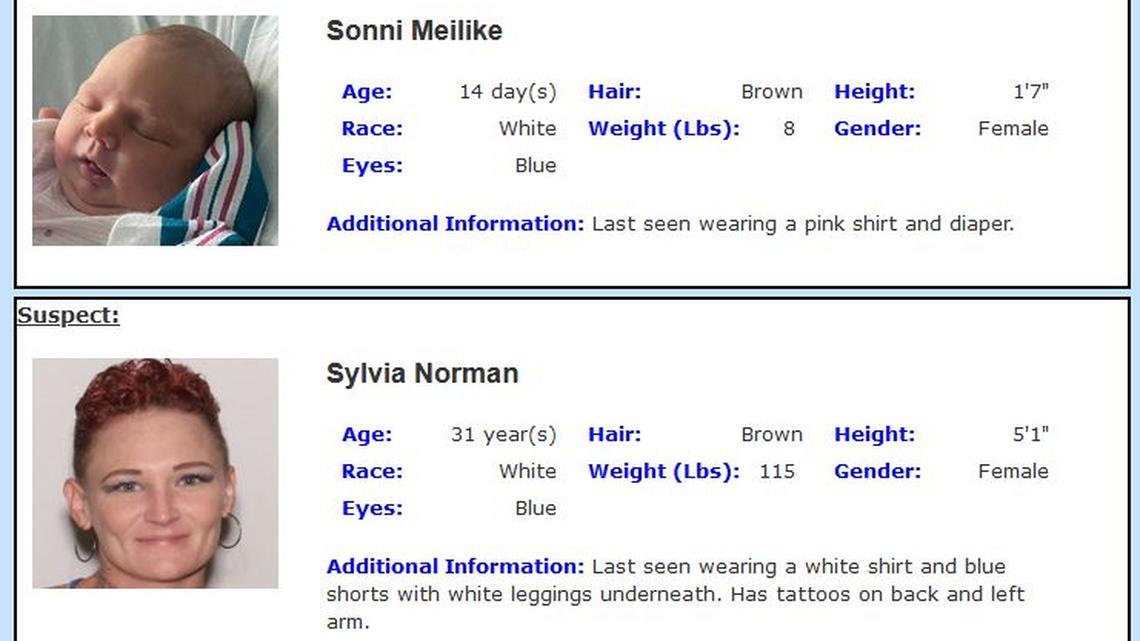The height and width of the screenshot is (641, 1140).
Task: Select the "31 year(s)" age value
Action: [503, 435]
